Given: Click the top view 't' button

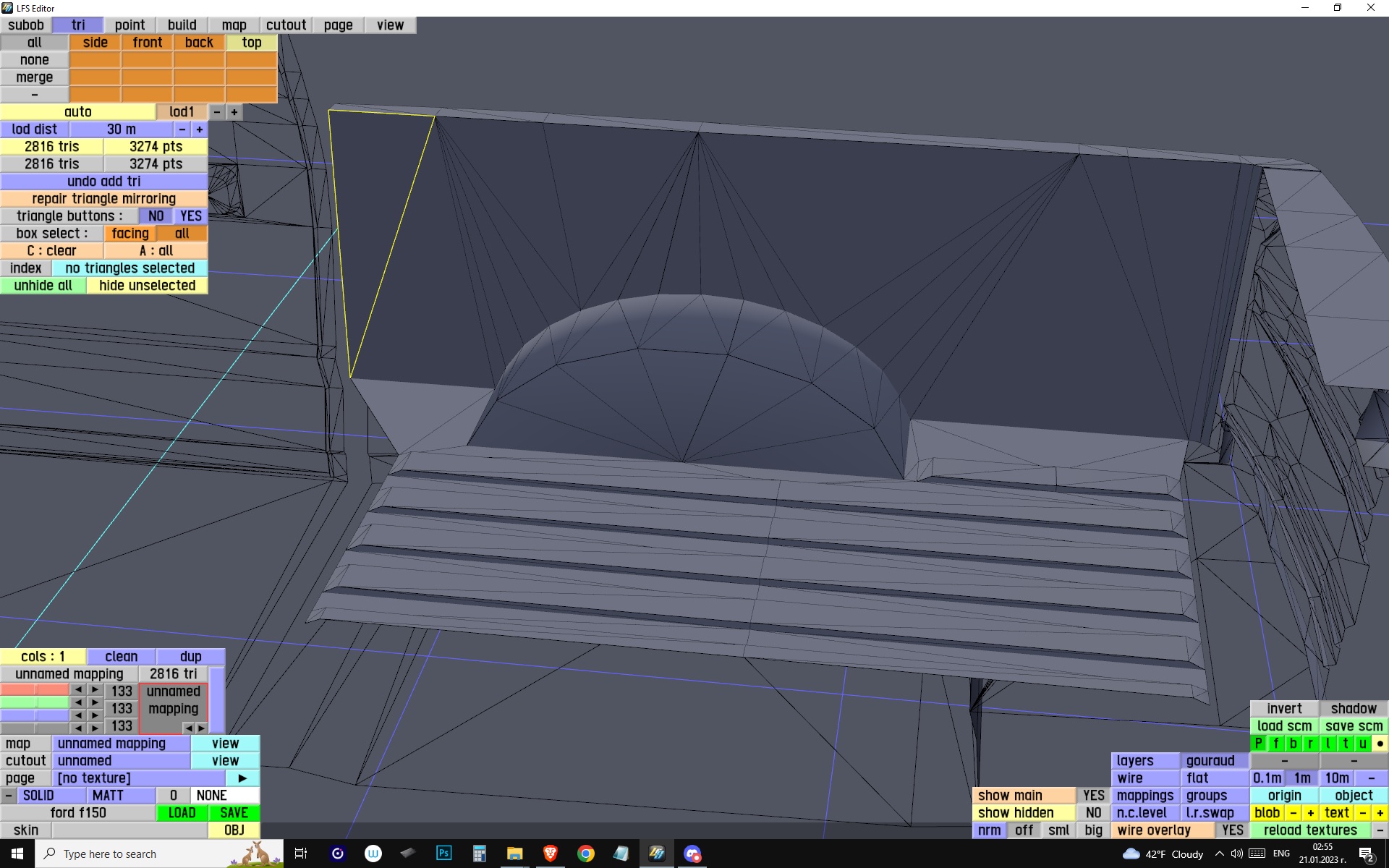Looking at the screenshot, I should (x=1345, y=743).
